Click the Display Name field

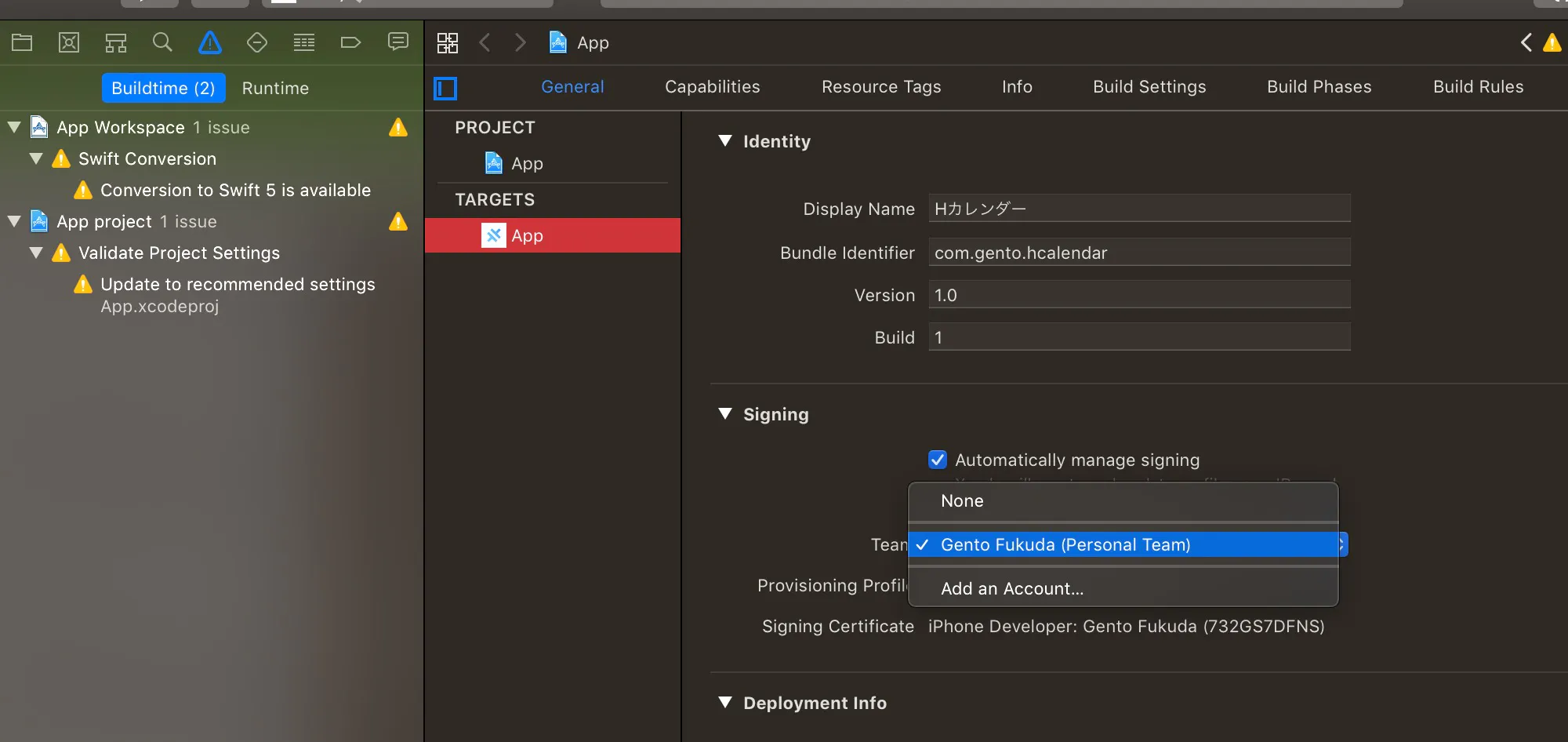(x=1139, y=209)
